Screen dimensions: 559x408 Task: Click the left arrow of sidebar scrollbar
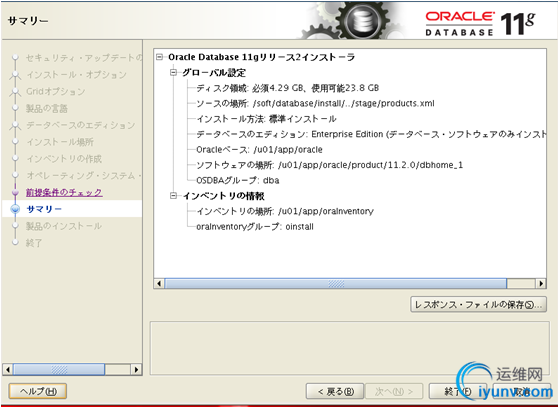click(x=8, y=369)
